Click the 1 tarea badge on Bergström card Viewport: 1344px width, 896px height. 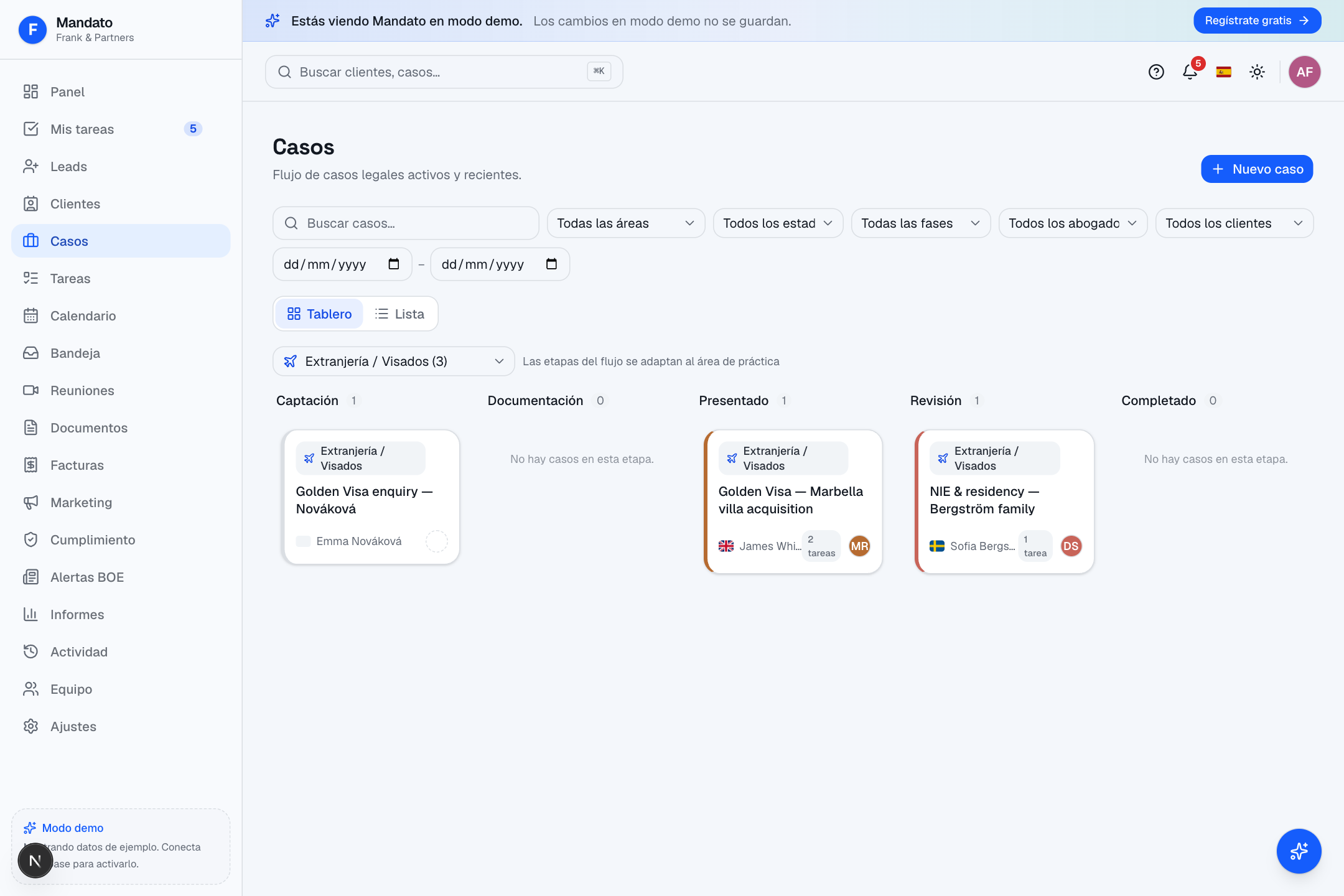pyautogui.click(x=1035, y=546)
